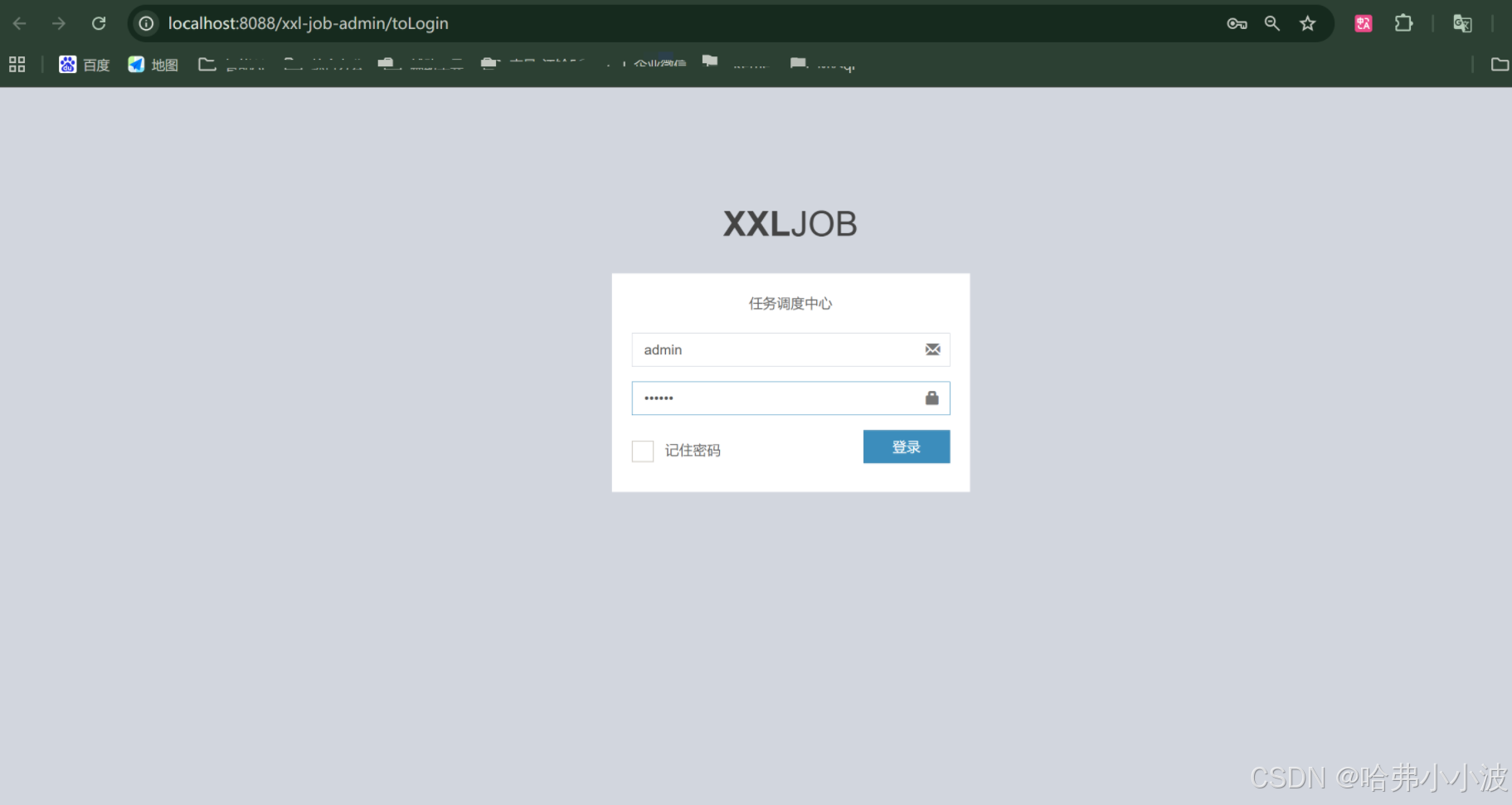Reload the current page
Viewport: 1512px width, 805px height.
(x=99, y=23)
